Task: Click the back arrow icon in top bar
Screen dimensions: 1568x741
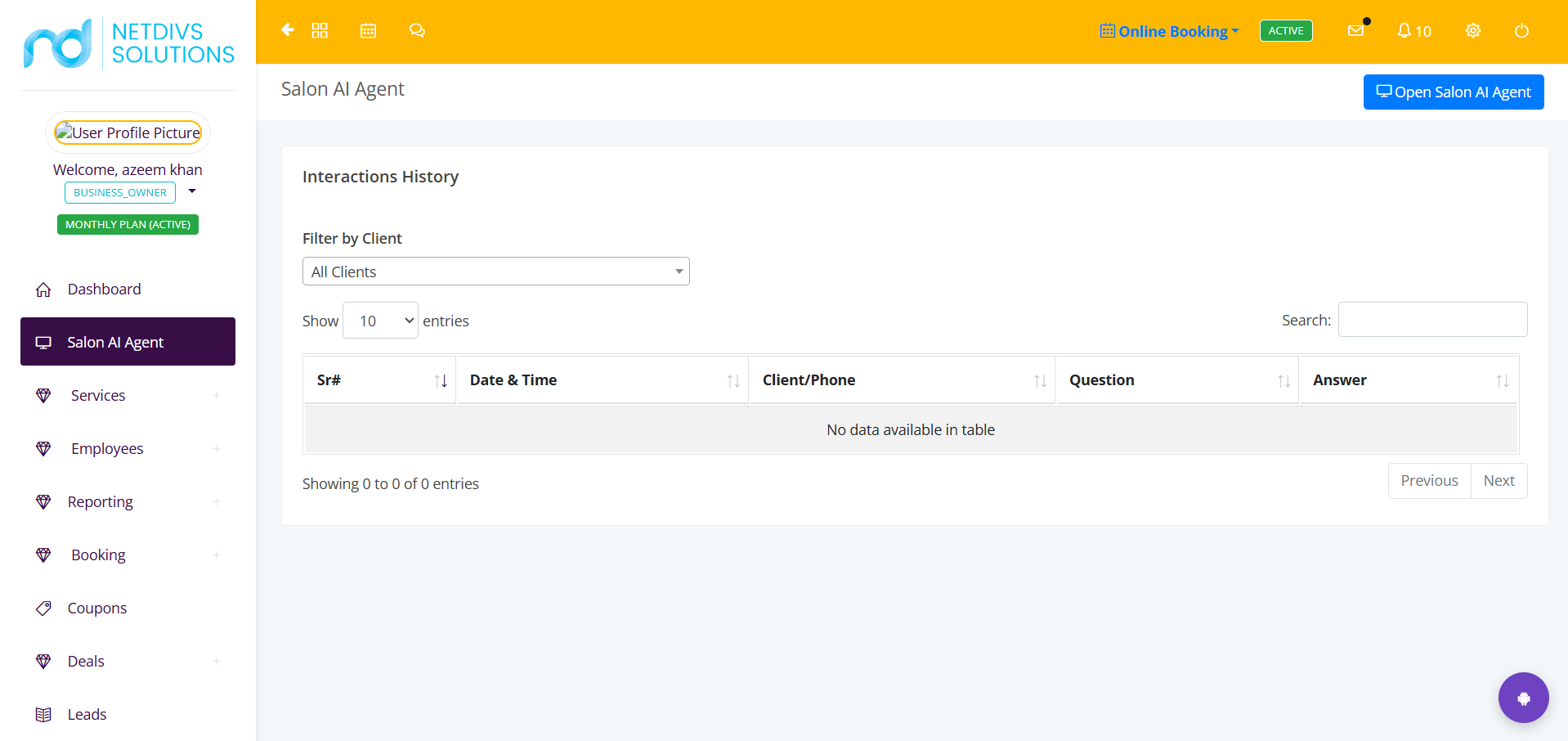Action: coord(287,30)
